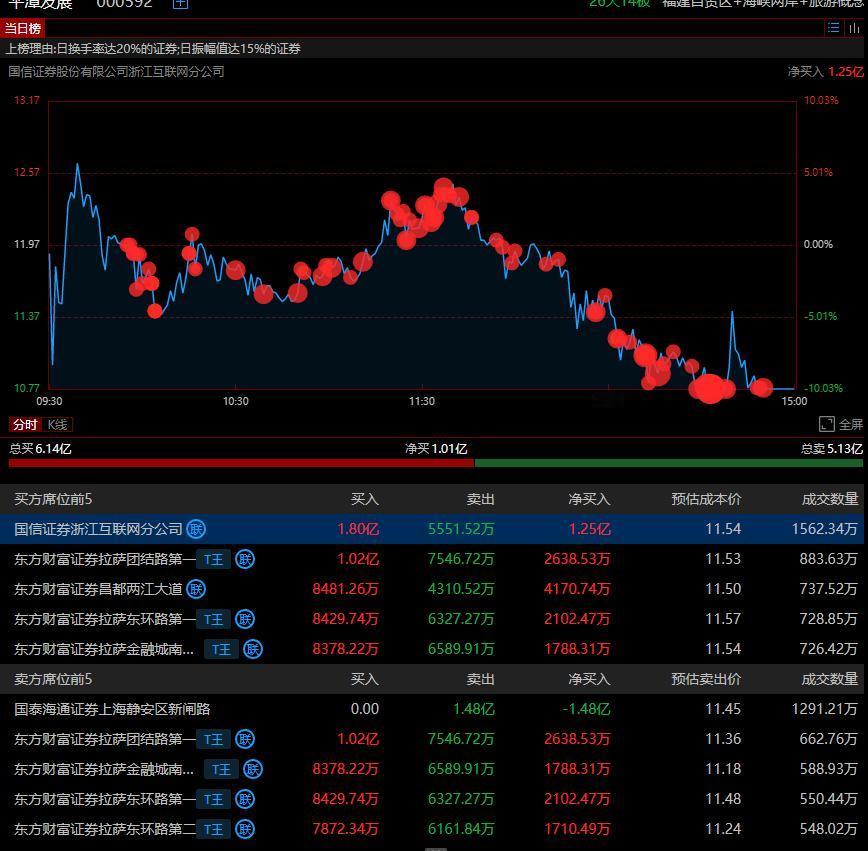
Task: Select the 当日榜 tab
Action: (x=23, y=28)
